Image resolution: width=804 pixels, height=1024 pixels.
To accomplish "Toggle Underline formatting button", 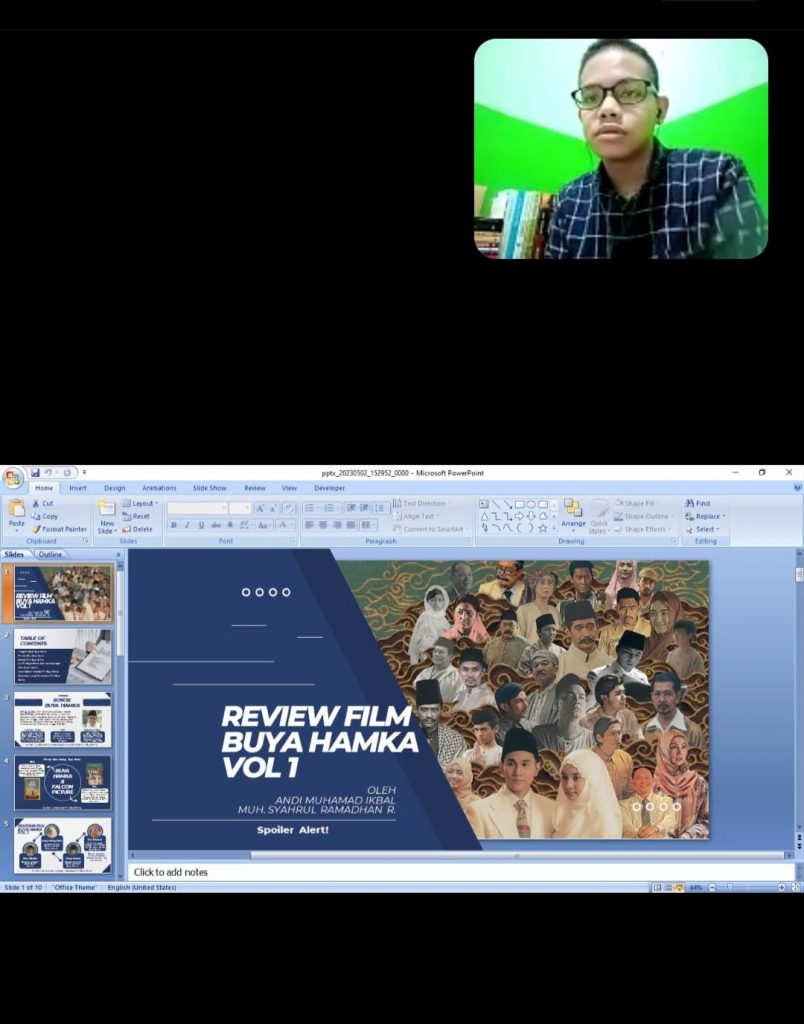I will pyautogui.click(x=200, y=525).
